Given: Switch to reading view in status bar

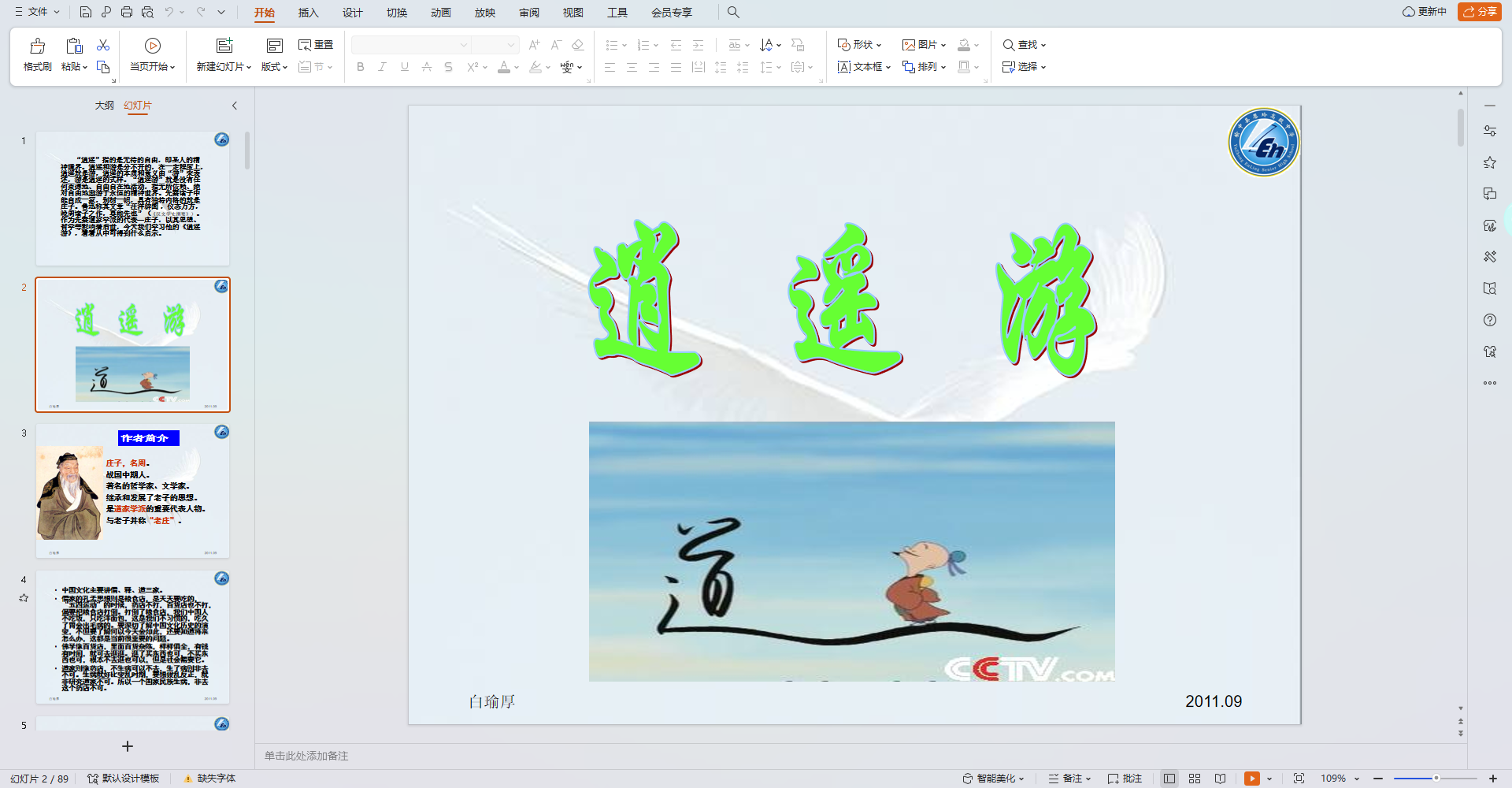Looking at the screenshot, I should (x=1220, y=779).
